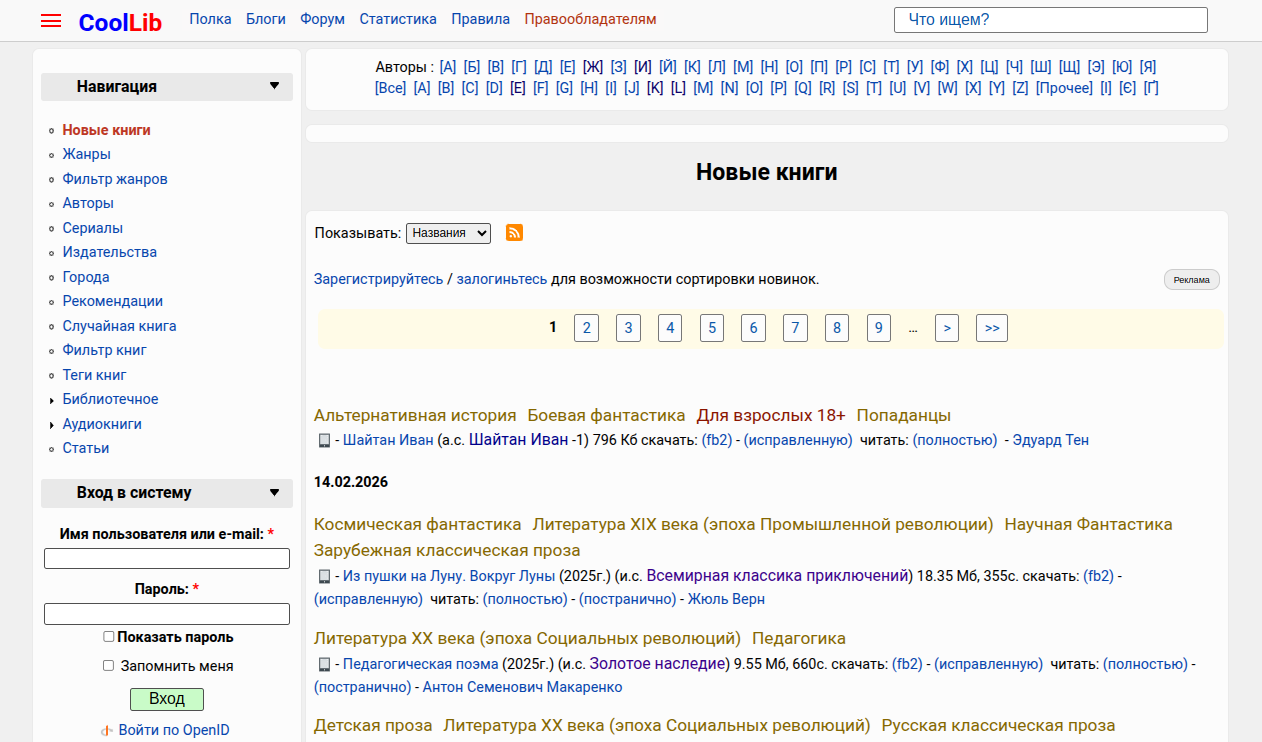1262x742 pixels.
Task: Click the orange RSS feed icon
Action: coord(514,233)
